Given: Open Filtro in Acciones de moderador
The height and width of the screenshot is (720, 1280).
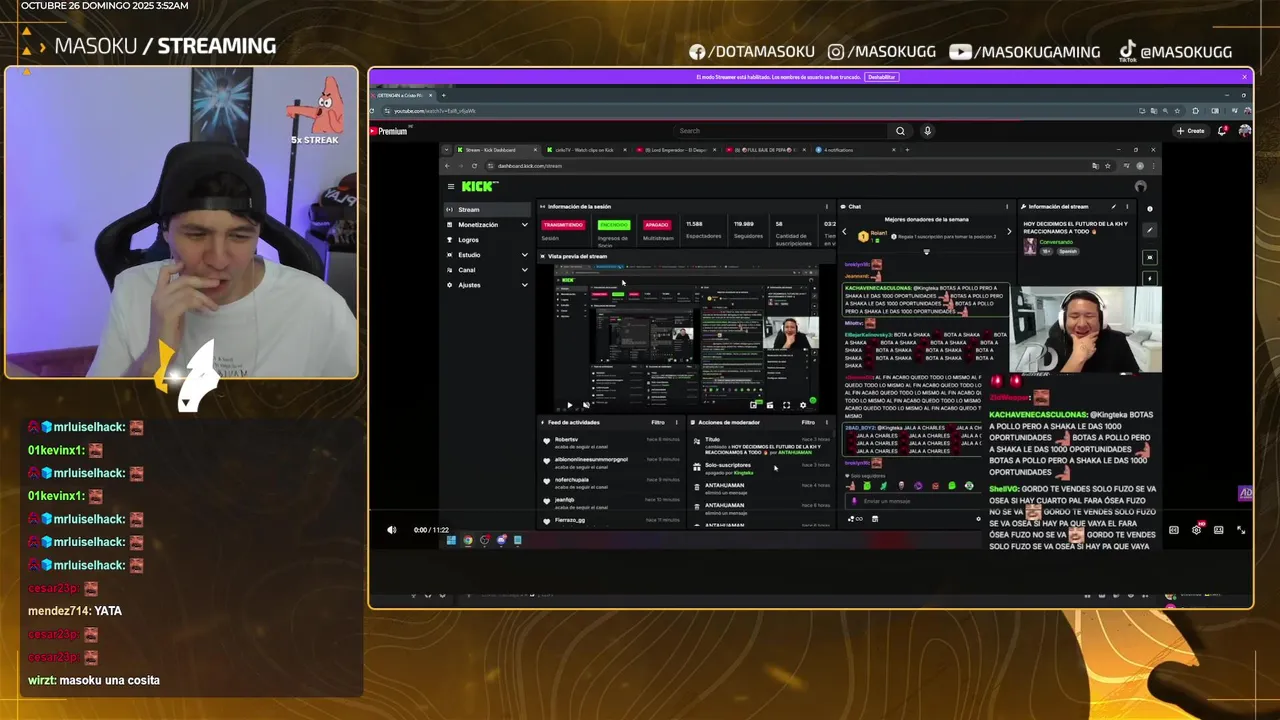Looking at the screenshot, I should [x=808, y=422].
